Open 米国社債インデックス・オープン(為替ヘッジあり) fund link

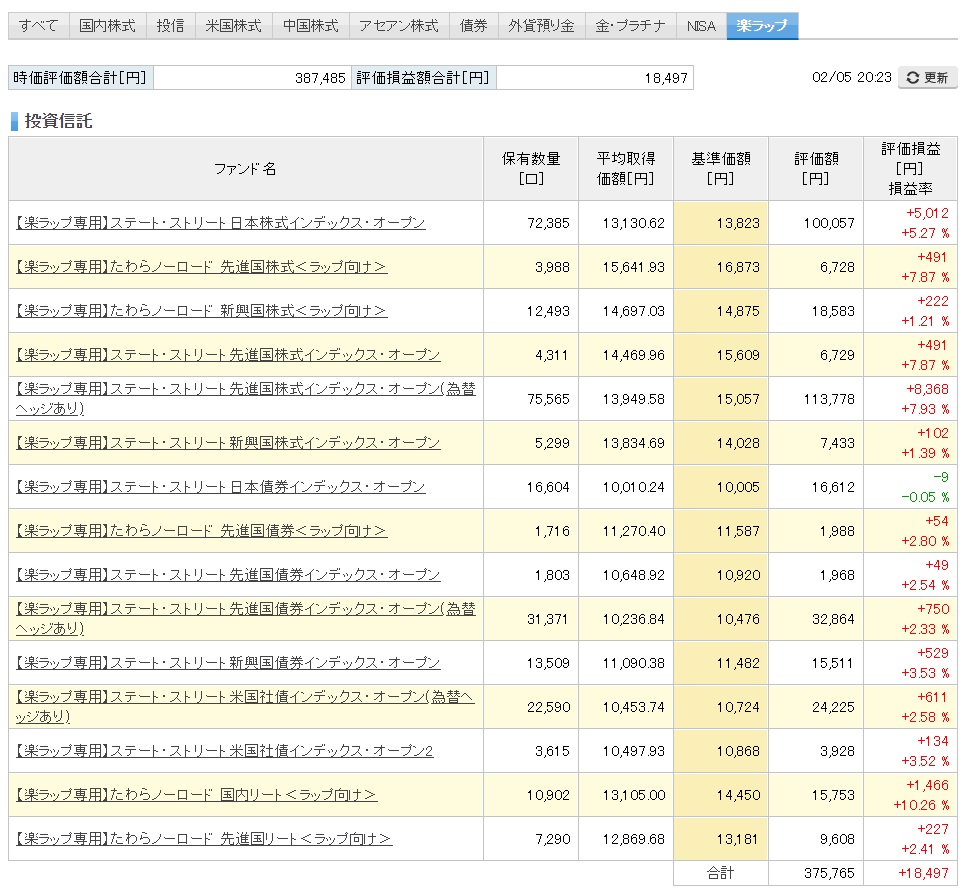point(245,707)
